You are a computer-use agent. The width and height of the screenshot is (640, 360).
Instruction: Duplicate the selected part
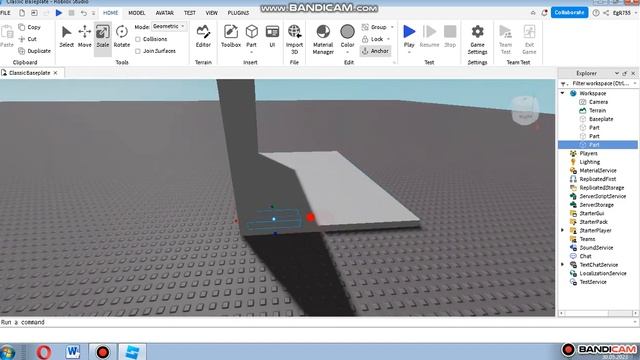pyautogui.click(x=35, y=51)
